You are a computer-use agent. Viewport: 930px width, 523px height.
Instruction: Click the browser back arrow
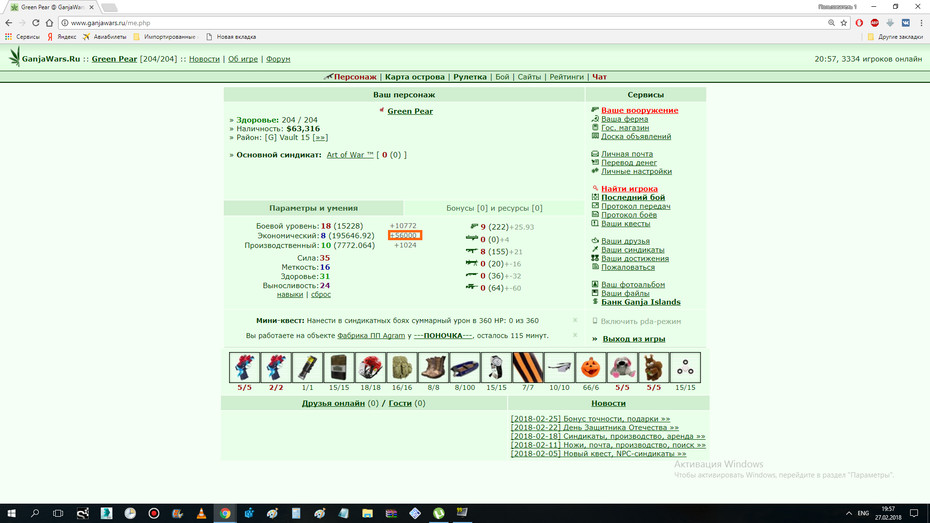point(8,23)
